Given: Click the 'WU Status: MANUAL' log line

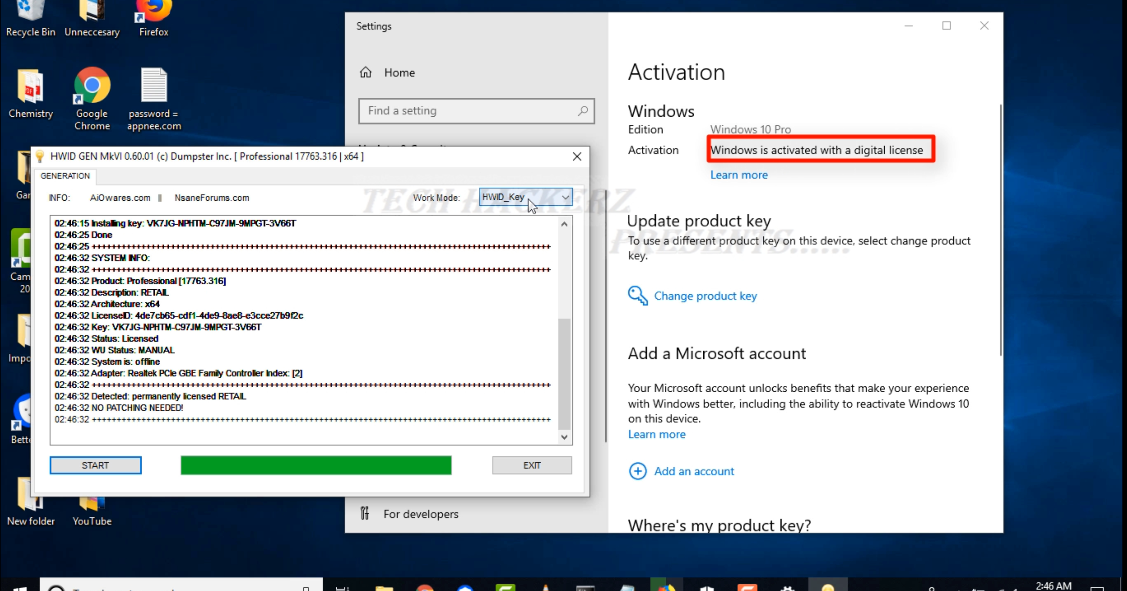Looking at the screenshot, I should pos(114,350).
